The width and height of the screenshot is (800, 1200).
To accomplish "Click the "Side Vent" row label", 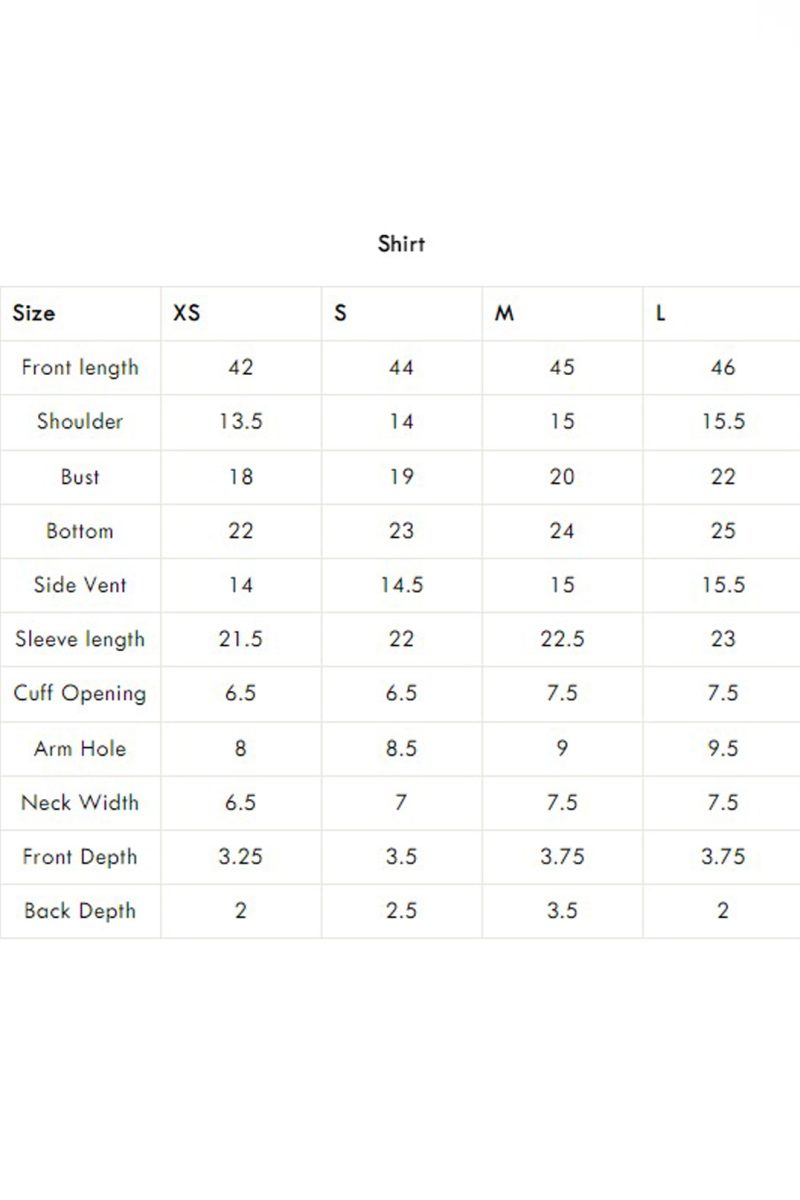I will pyautogui.click(x=80, y=584).
